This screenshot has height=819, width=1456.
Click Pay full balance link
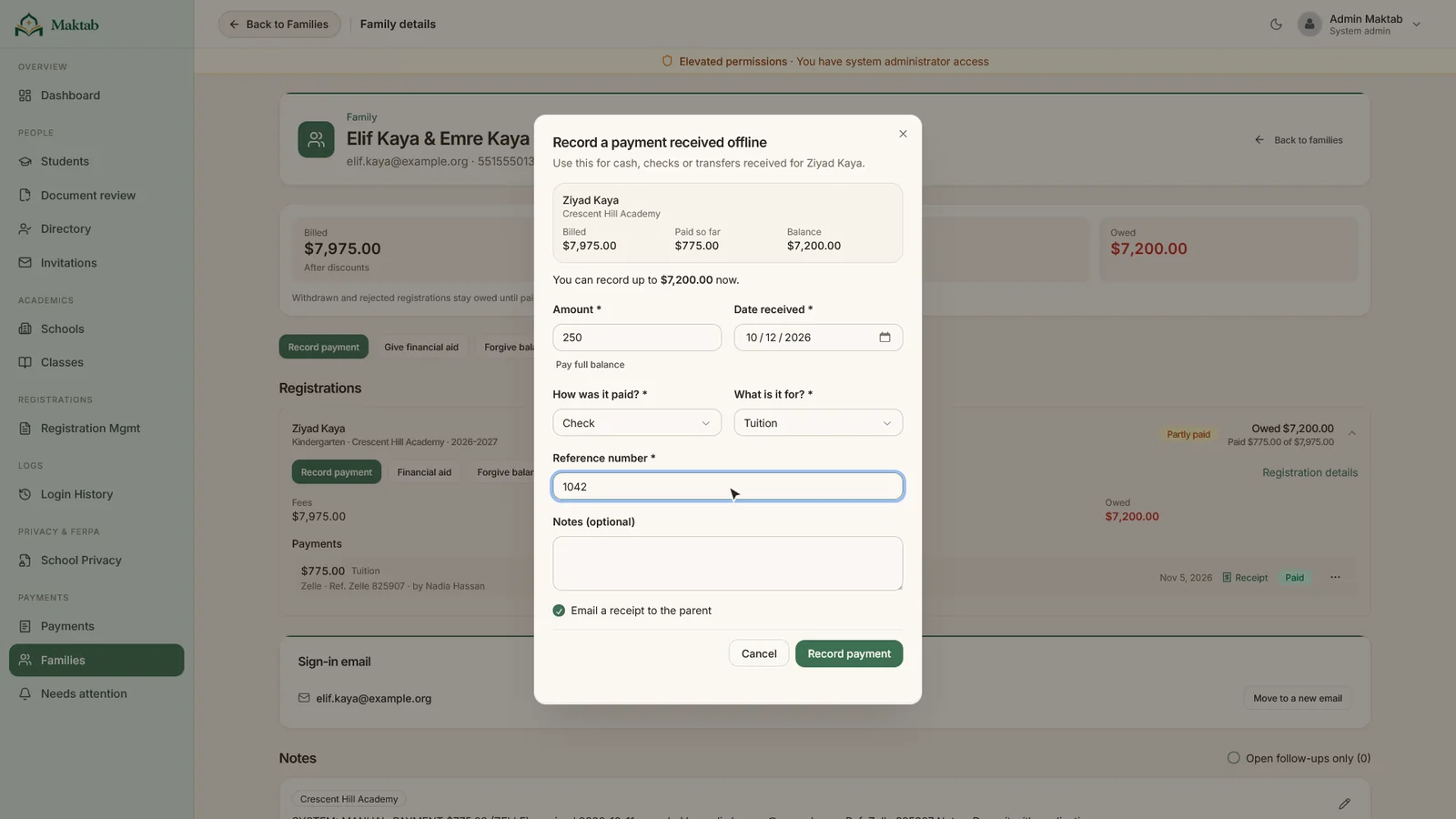[590, 365]
